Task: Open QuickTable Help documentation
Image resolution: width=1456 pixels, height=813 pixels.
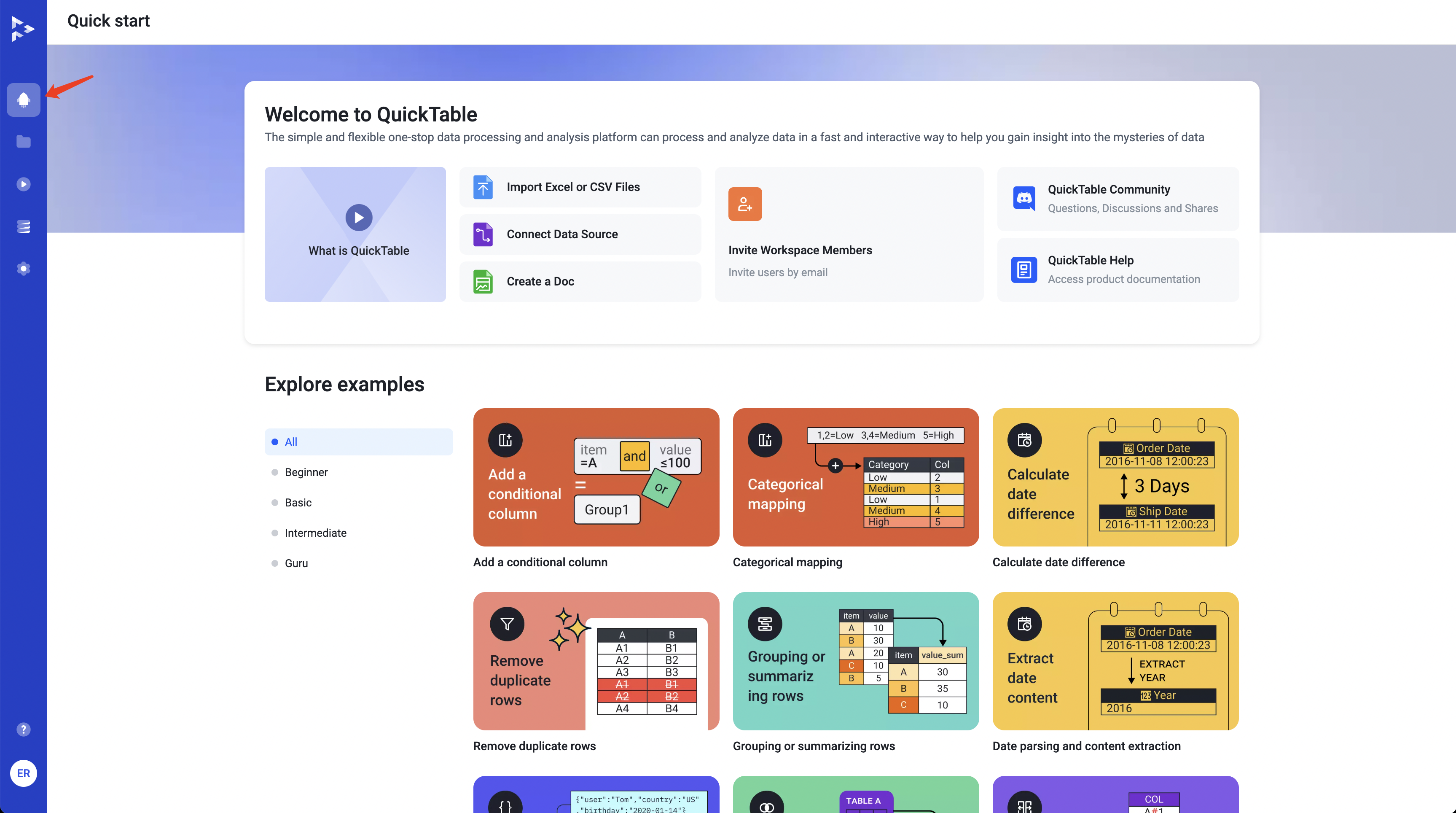Action: [1118, 270]
